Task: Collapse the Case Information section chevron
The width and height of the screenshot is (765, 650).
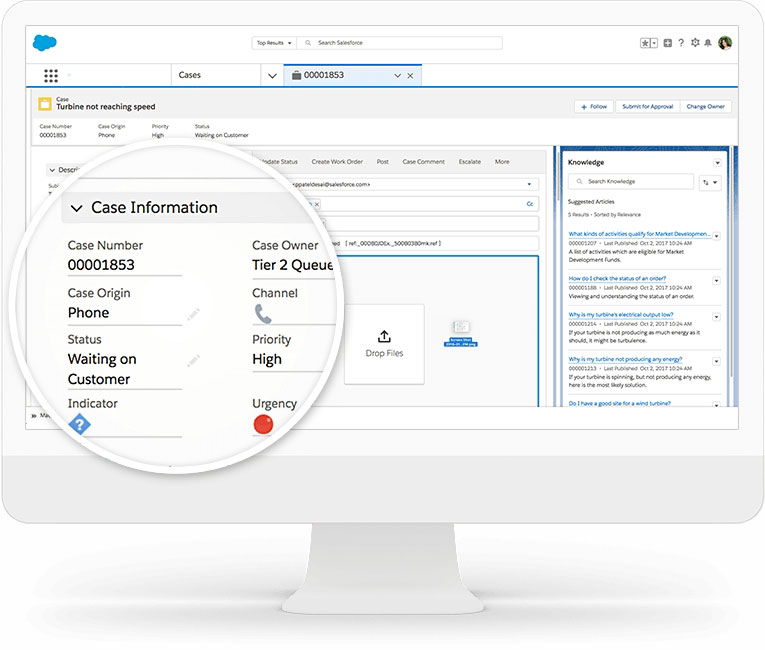Action: click(x=77, y=209)
